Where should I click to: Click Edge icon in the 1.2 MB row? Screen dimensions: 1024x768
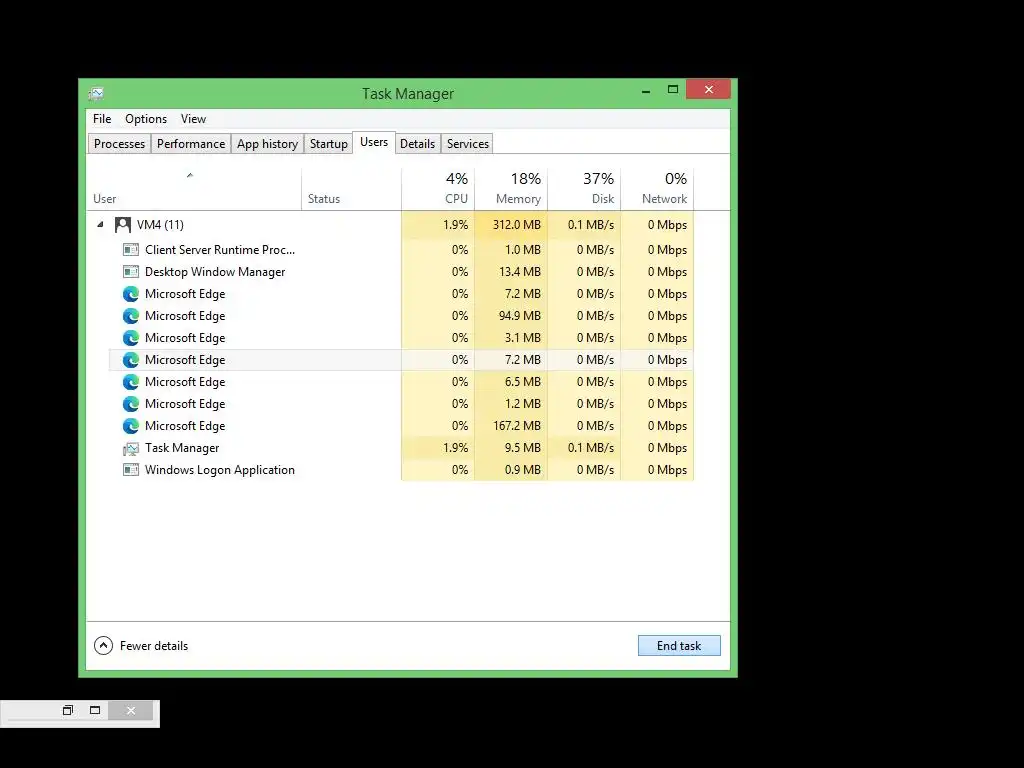(x=131, y=404)
